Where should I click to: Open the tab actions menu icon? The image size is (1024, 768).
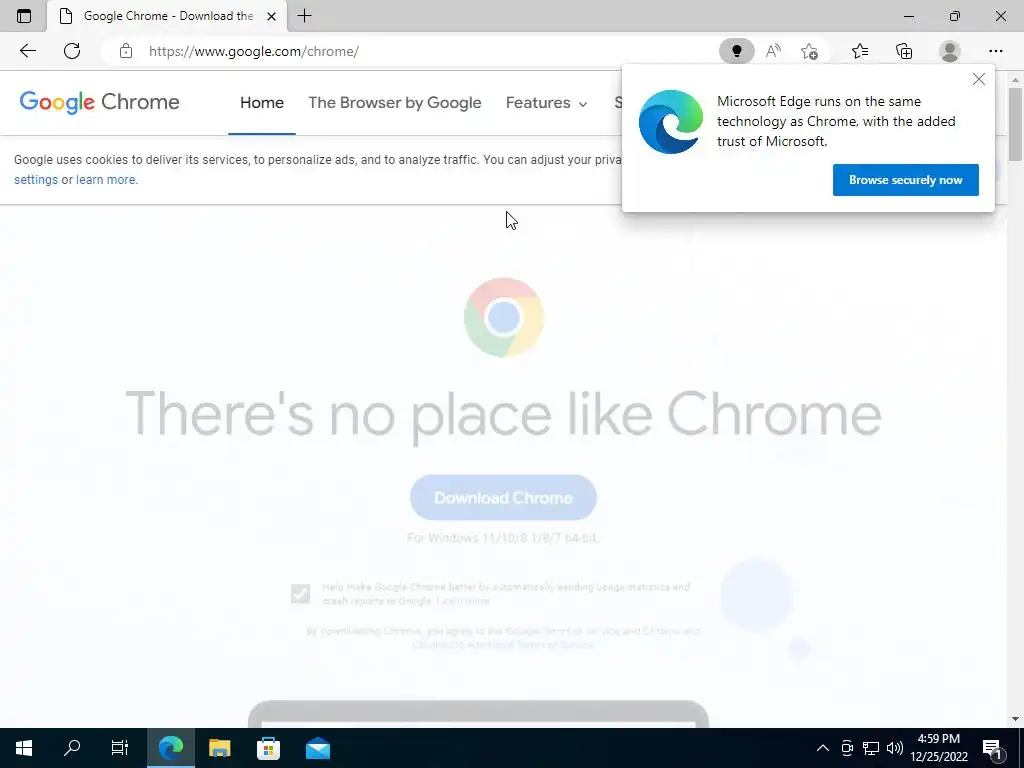pos(24,16)
